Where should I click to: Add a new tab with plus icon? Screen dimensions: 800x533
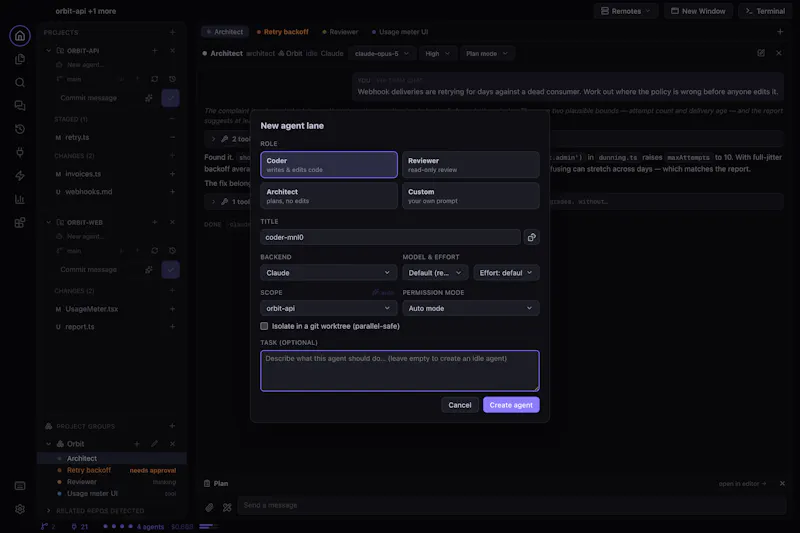tap(780, 32)
